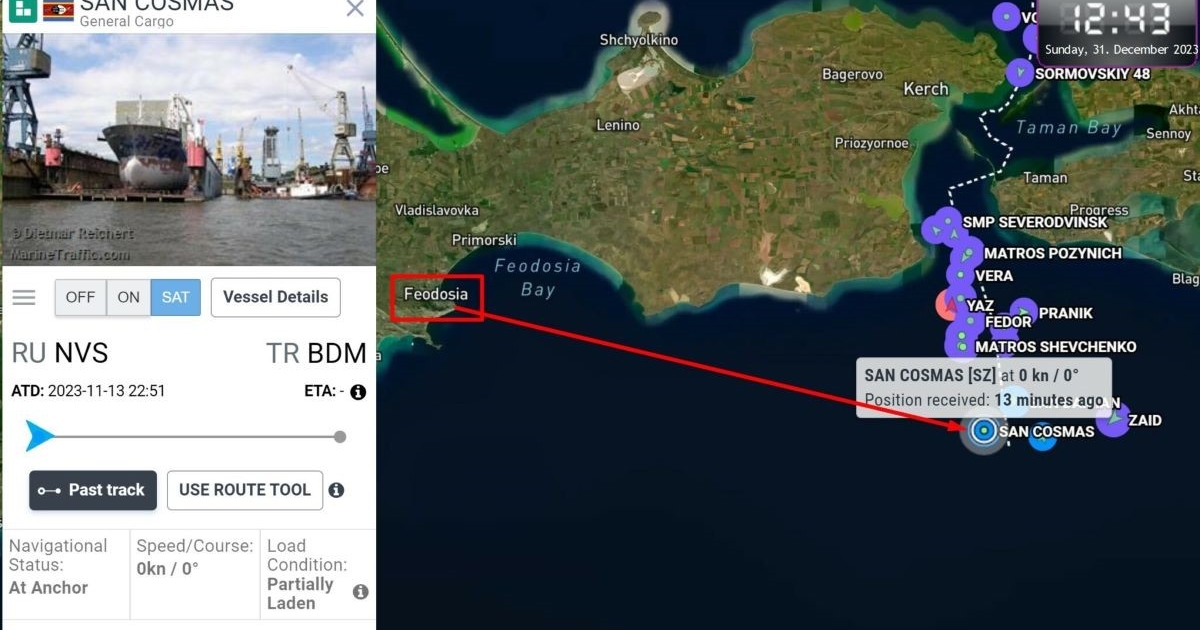The width and height of the screenshot is (1200, 630).
Task: Close the SAN COSMAS vessel panel
Action: click(355, 9)
